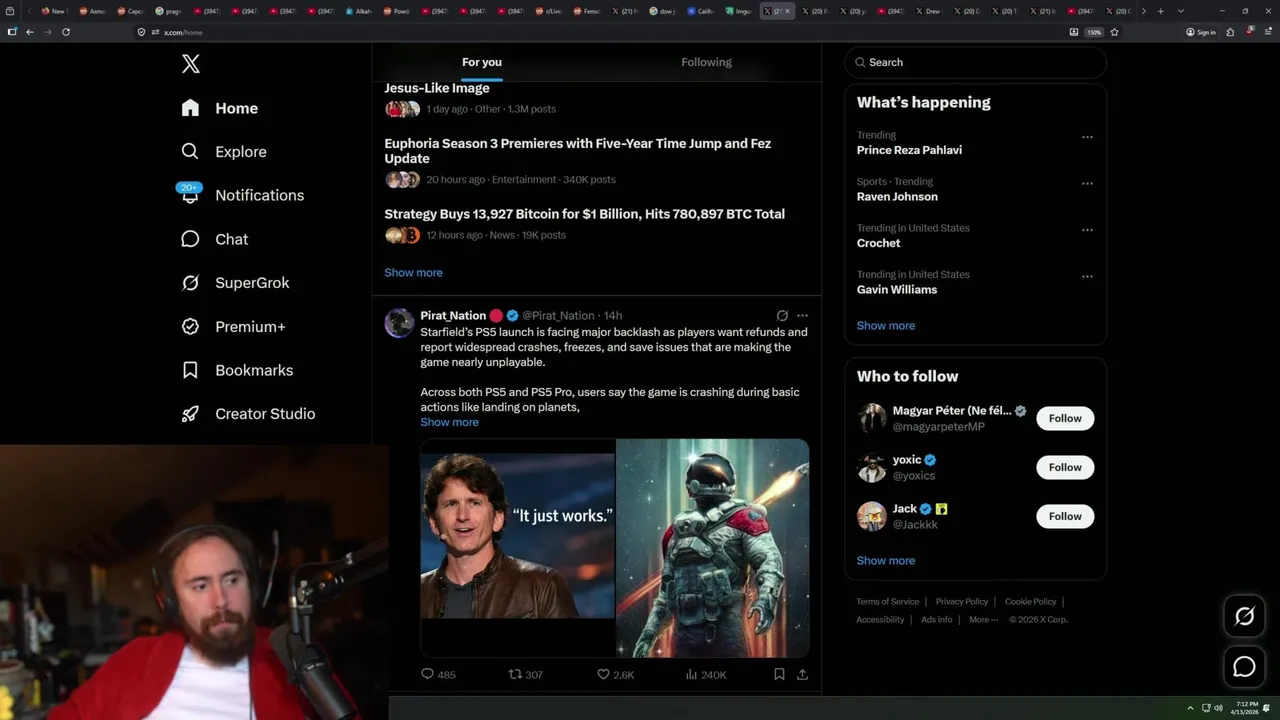This screenshot has width=1280, height=720.
Task: Open the Starfield astronaut image
Action: pyautogui.click(x=713, y=548)
